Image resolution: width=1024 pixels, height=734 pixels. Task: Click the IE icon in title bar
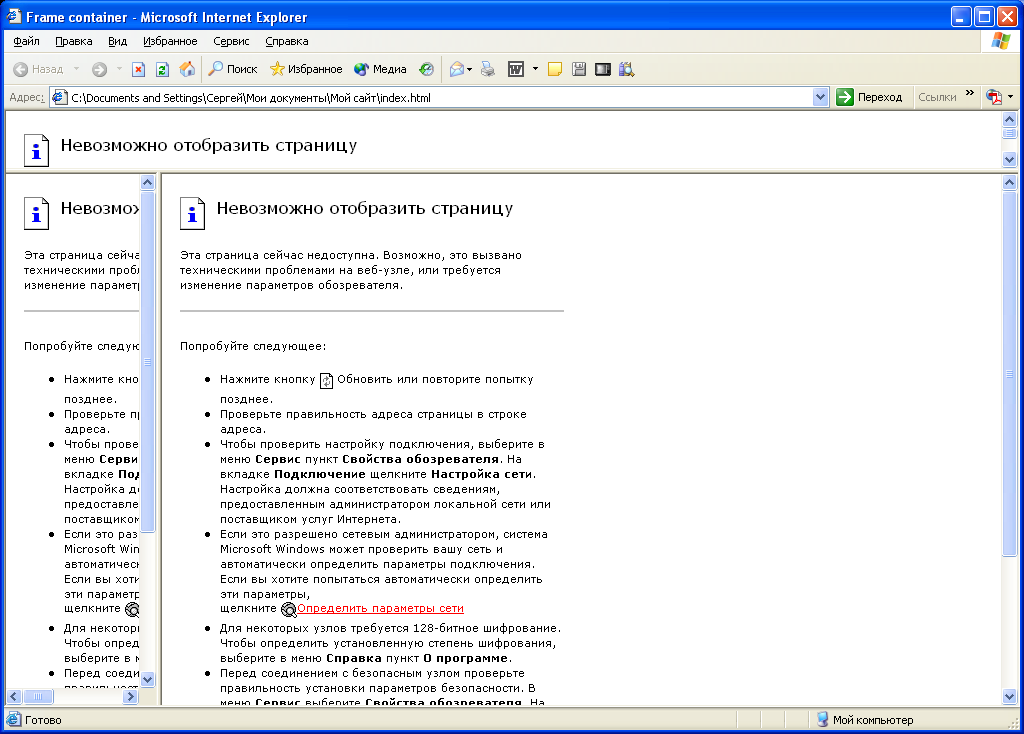point(13,16)
